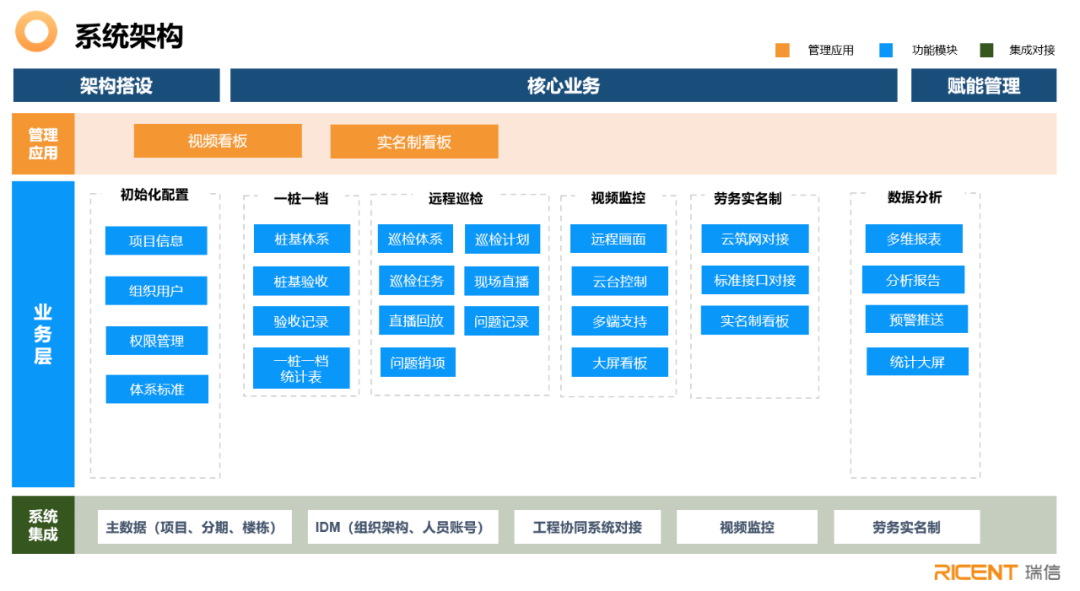
Task: Select the 预警推送 module
Action: (x=917, y=319)
